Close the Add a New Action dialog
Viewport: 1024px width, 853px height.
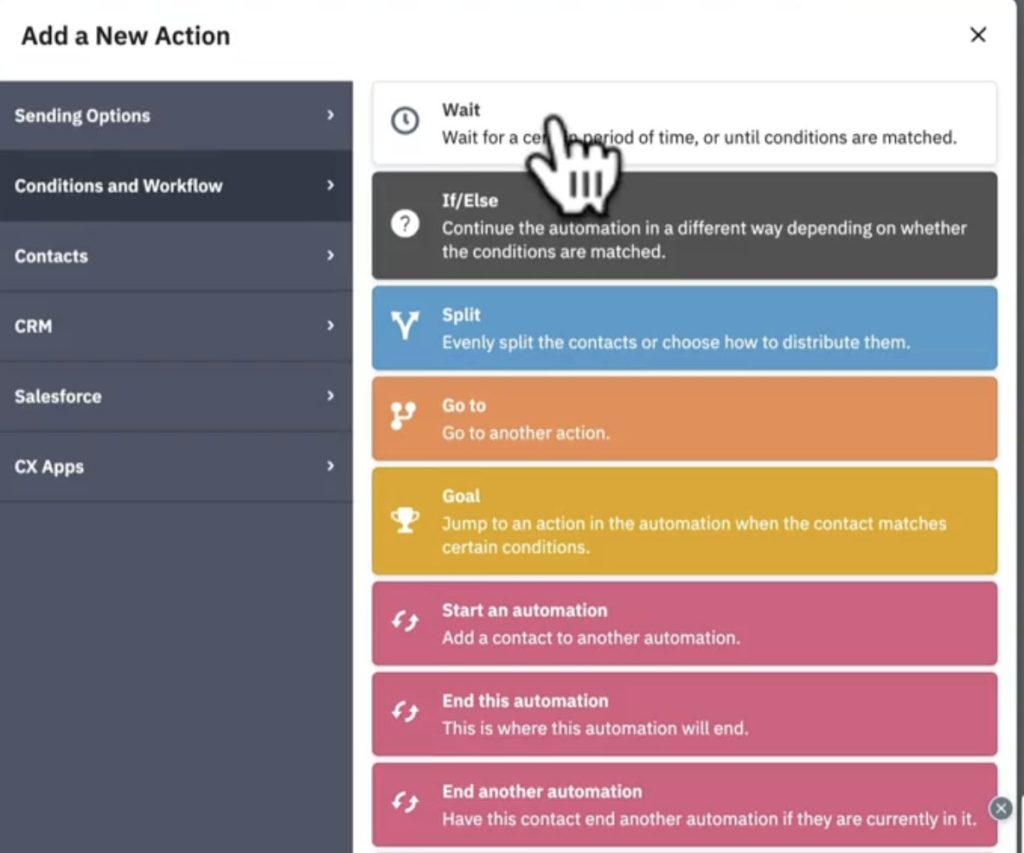(x=978, y=35)
